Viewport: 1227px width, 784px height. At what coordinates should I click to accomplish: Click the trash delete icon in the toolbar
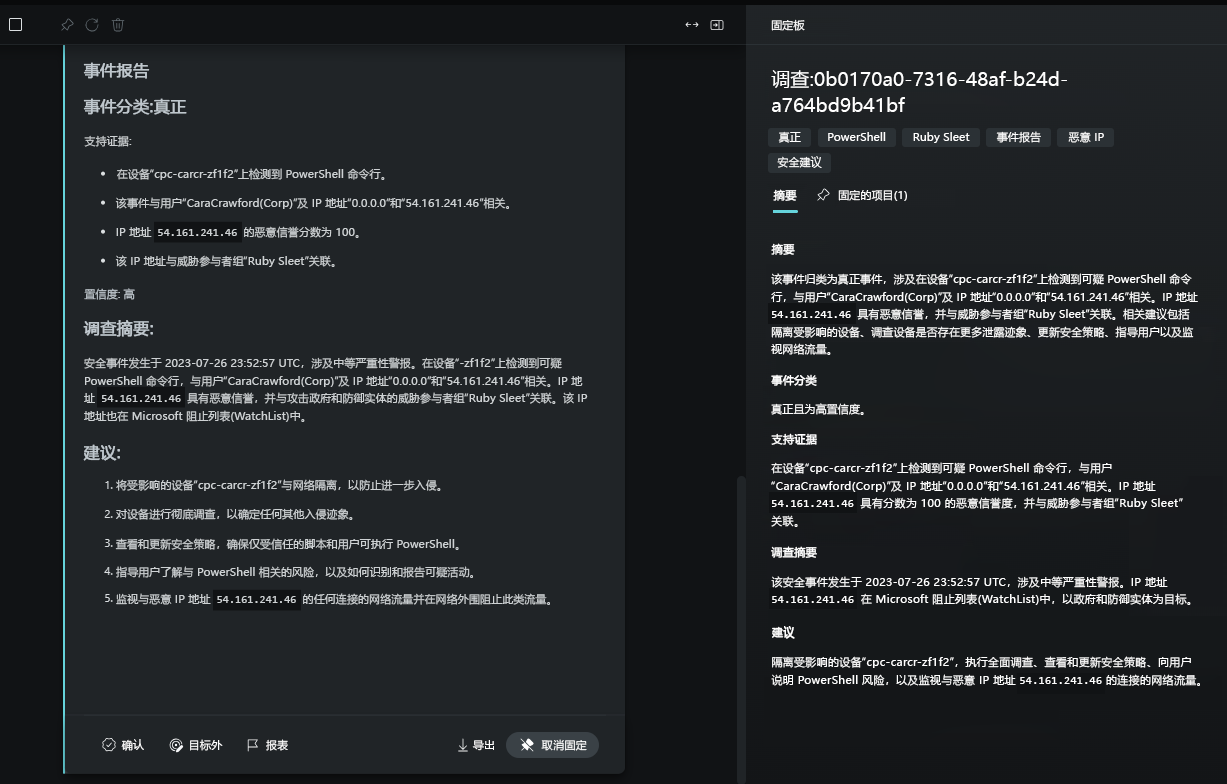pyautogui.click(x=118, y=25)
